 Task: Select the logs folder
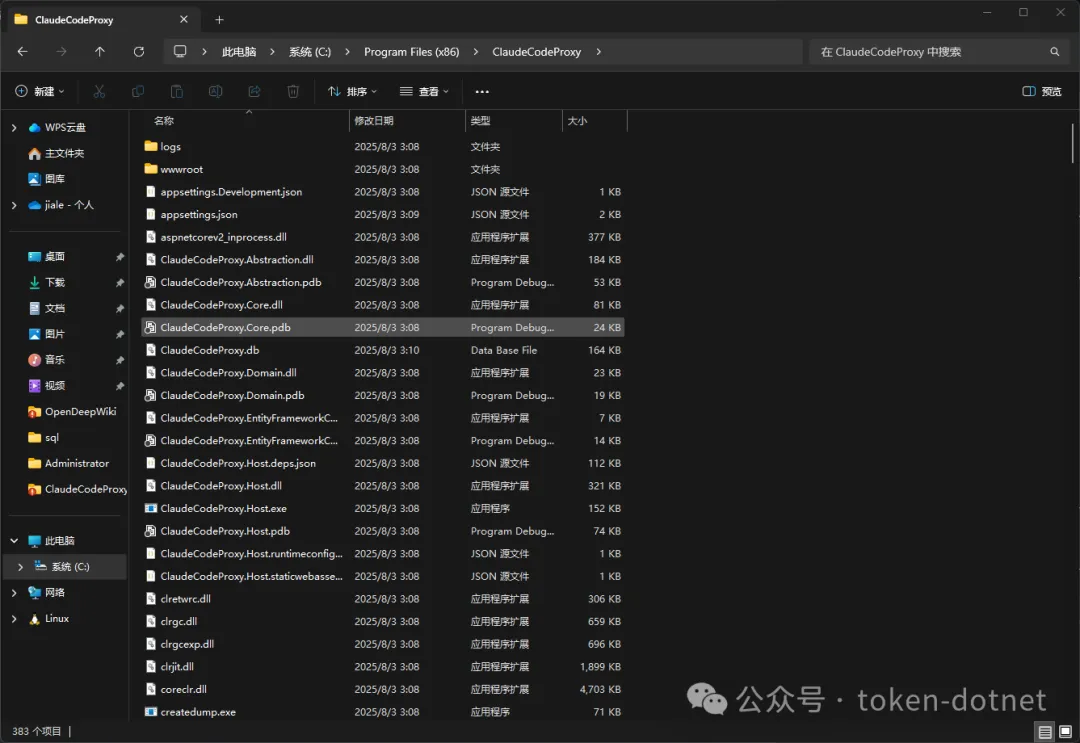coord(382,147)
